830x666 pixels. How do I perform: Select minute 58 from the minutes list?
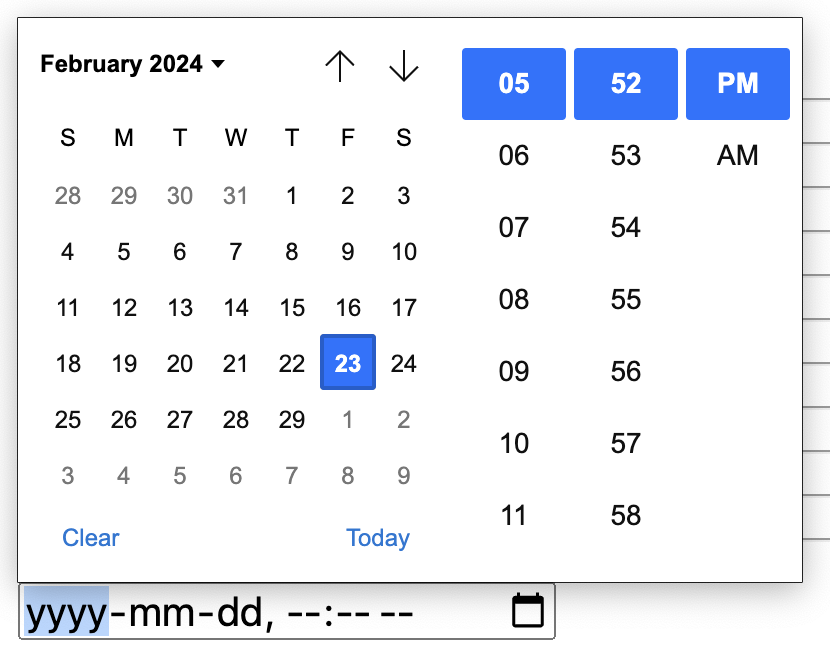coord(625,516)
